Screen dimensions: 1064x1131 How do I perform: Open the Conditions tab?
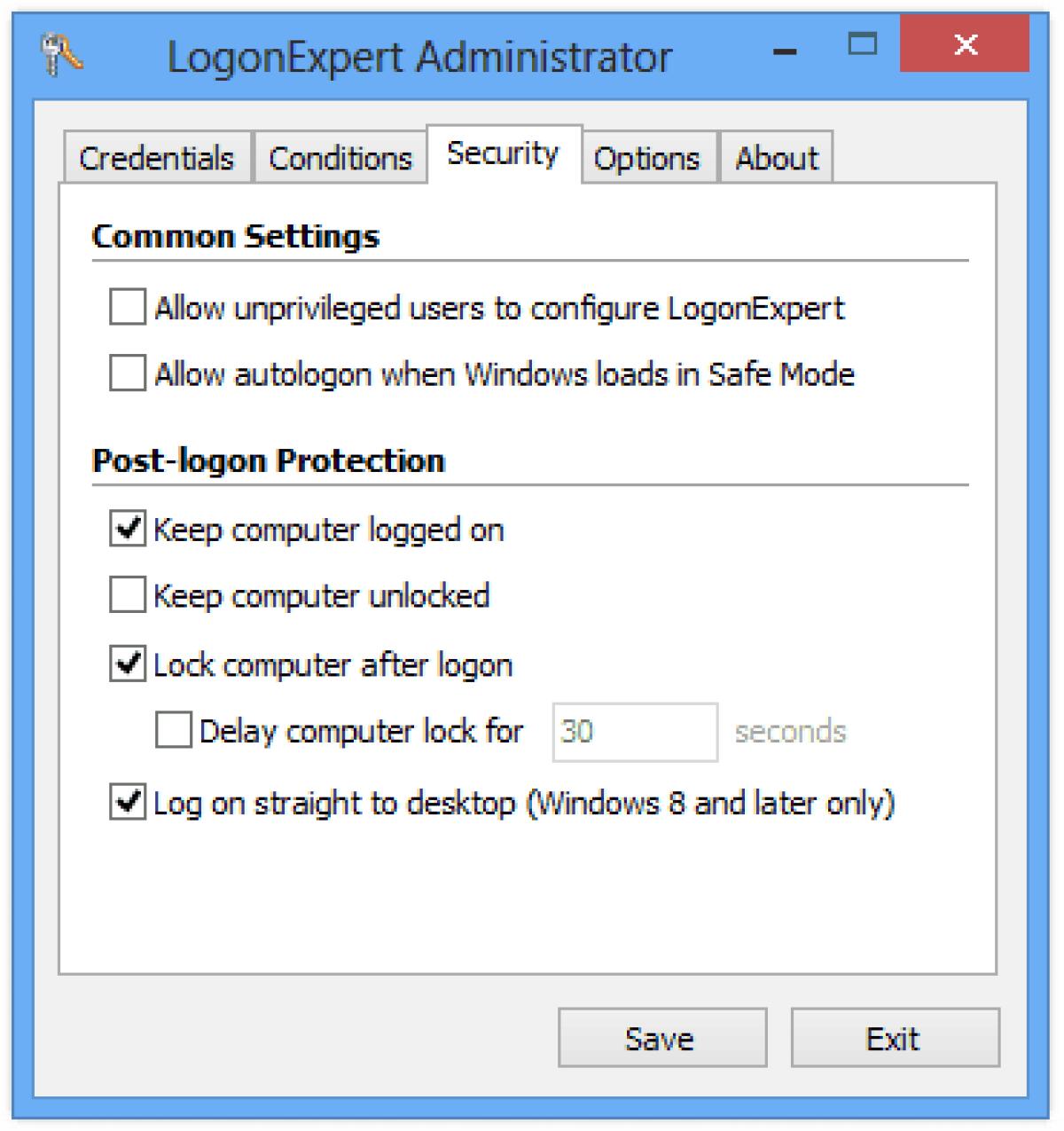coord(340,158)
